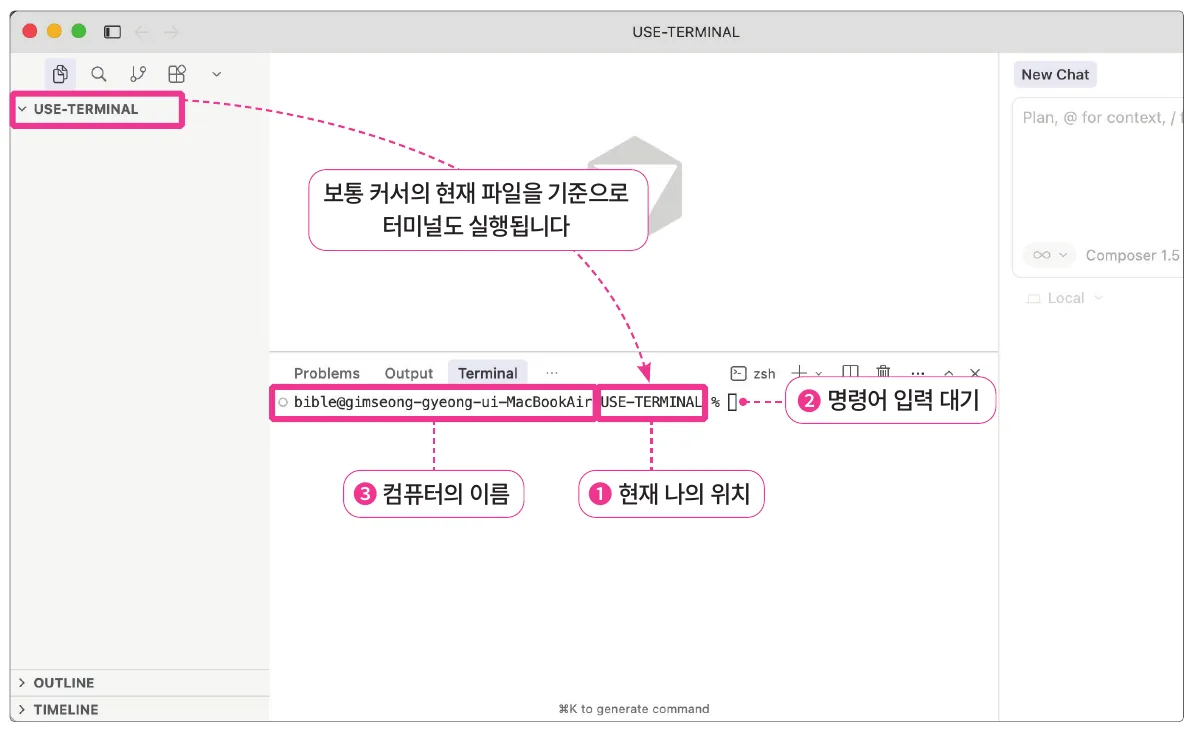The height and width of the screenshot is (732, 1192).
Task: Maximize the window with green button
Action: (x=78, y=31)
